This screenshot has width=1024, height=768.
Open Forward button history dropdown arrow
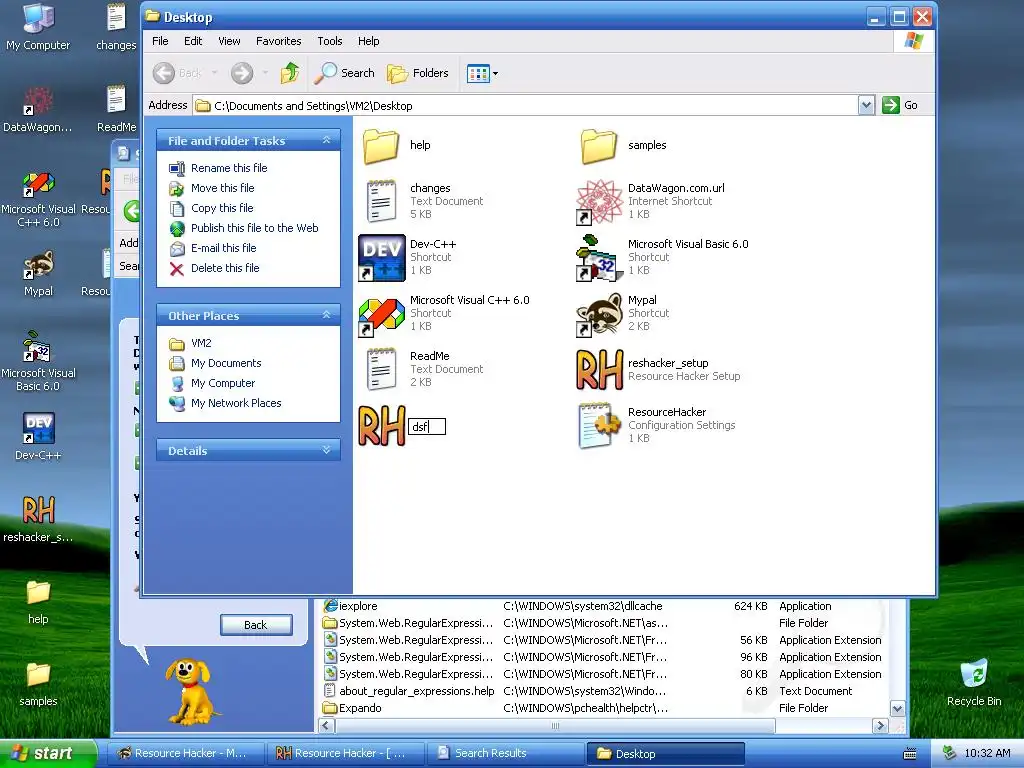(x=265, y=73)
